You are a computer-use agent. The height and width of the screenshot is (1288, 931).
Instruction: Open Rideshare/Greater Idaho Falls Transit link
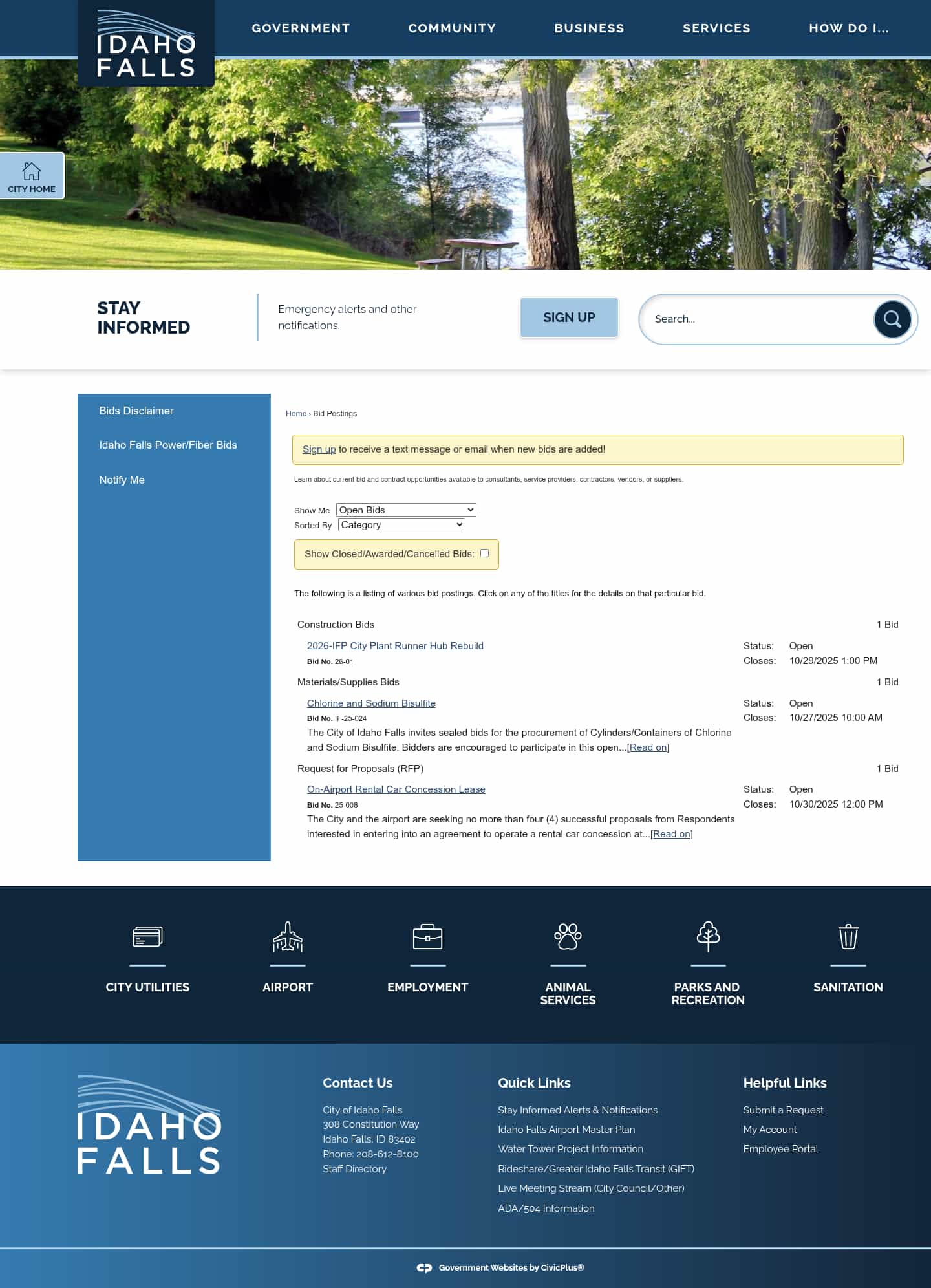(x=596, y=1169)
